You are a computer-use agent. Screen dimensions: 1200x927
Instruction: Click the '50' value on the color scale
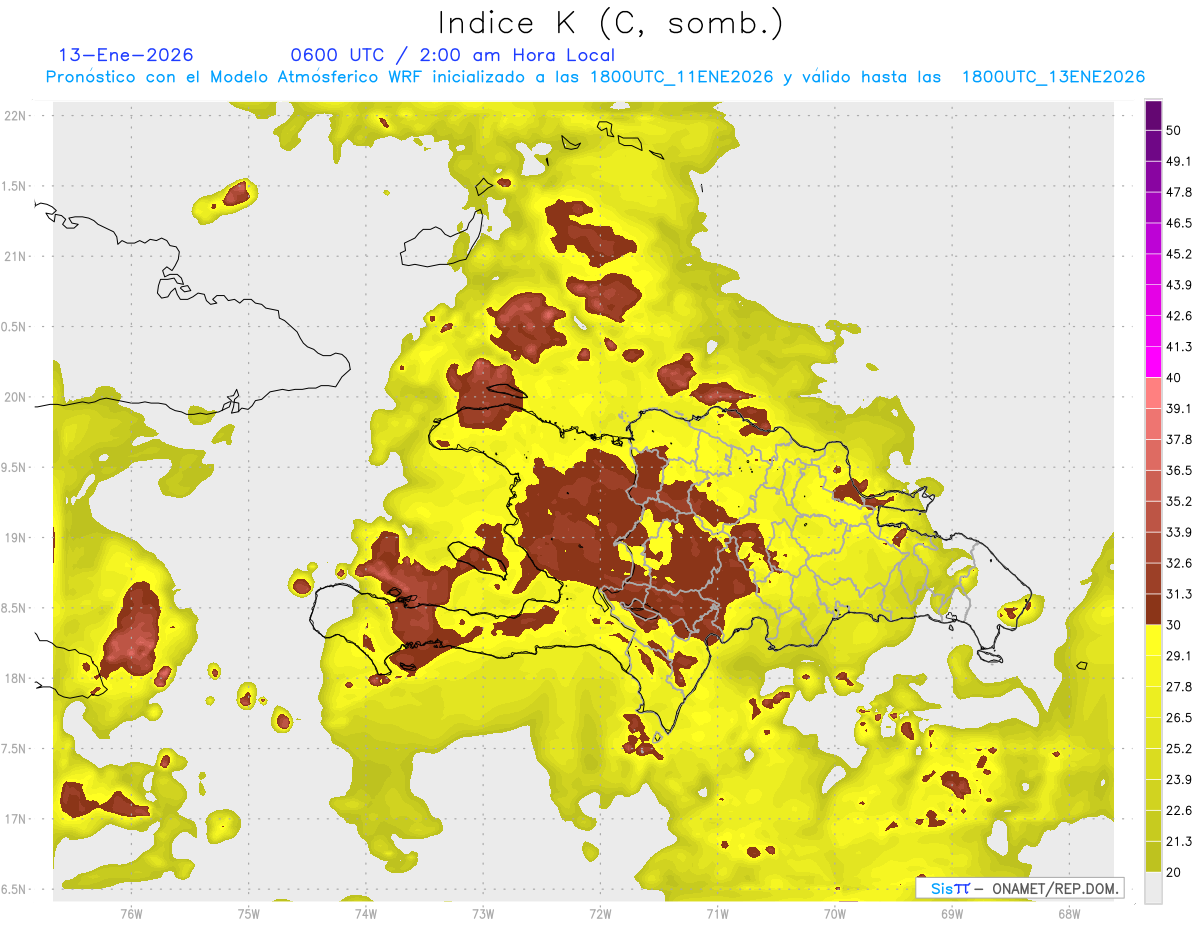pyautogui.click(x=1174, y=130)
